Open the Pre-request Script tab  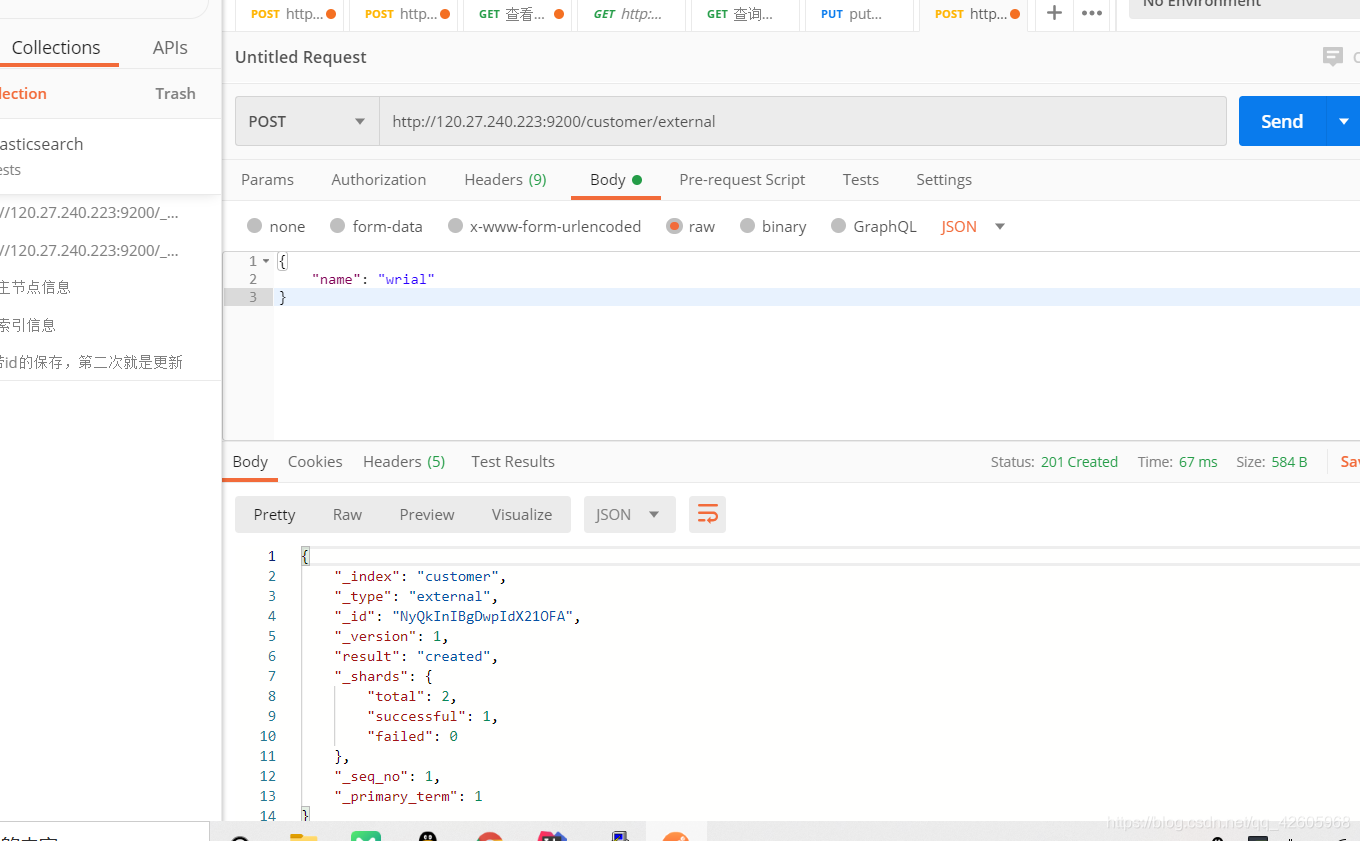[x=742, y=179]
